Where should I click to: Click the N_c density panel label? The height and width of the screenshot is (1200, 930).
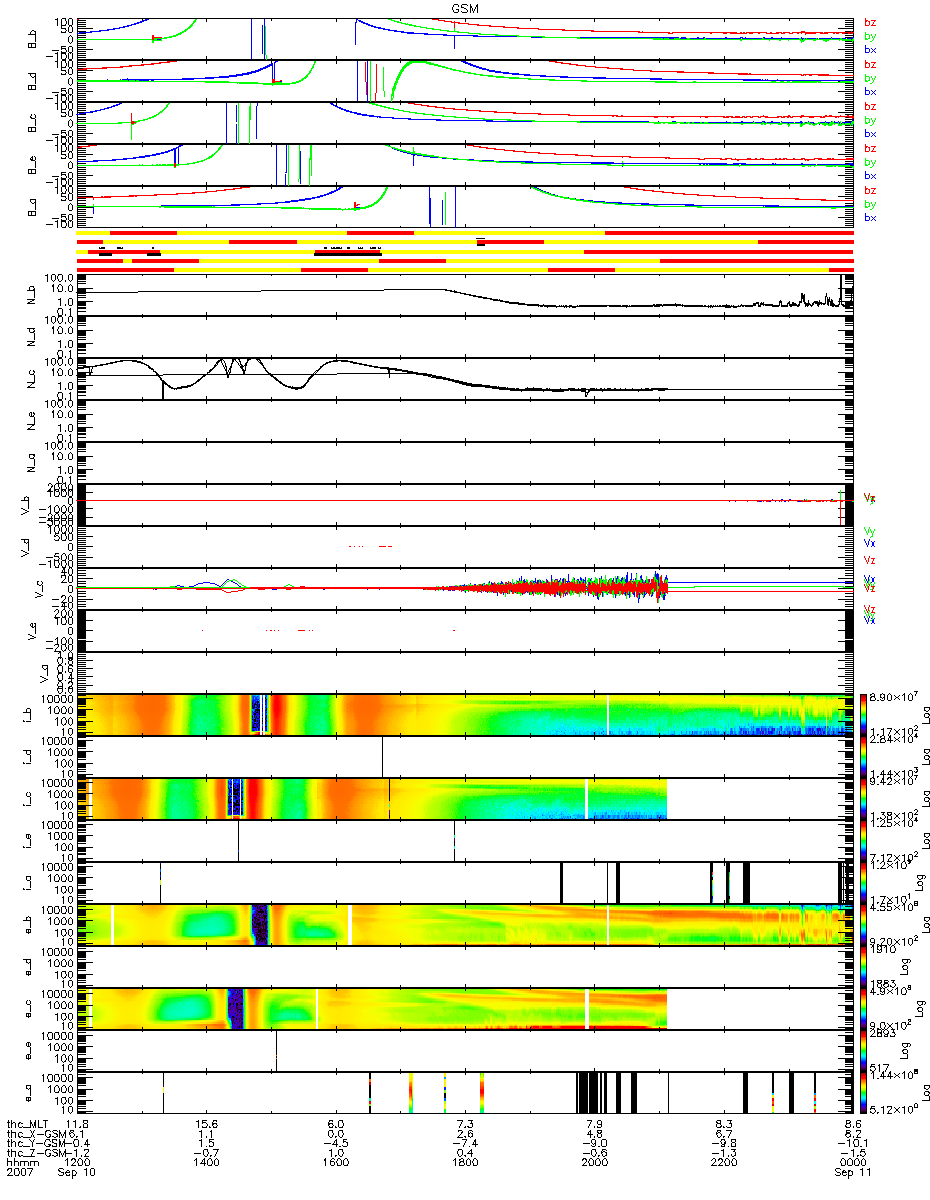coord(33,377)
